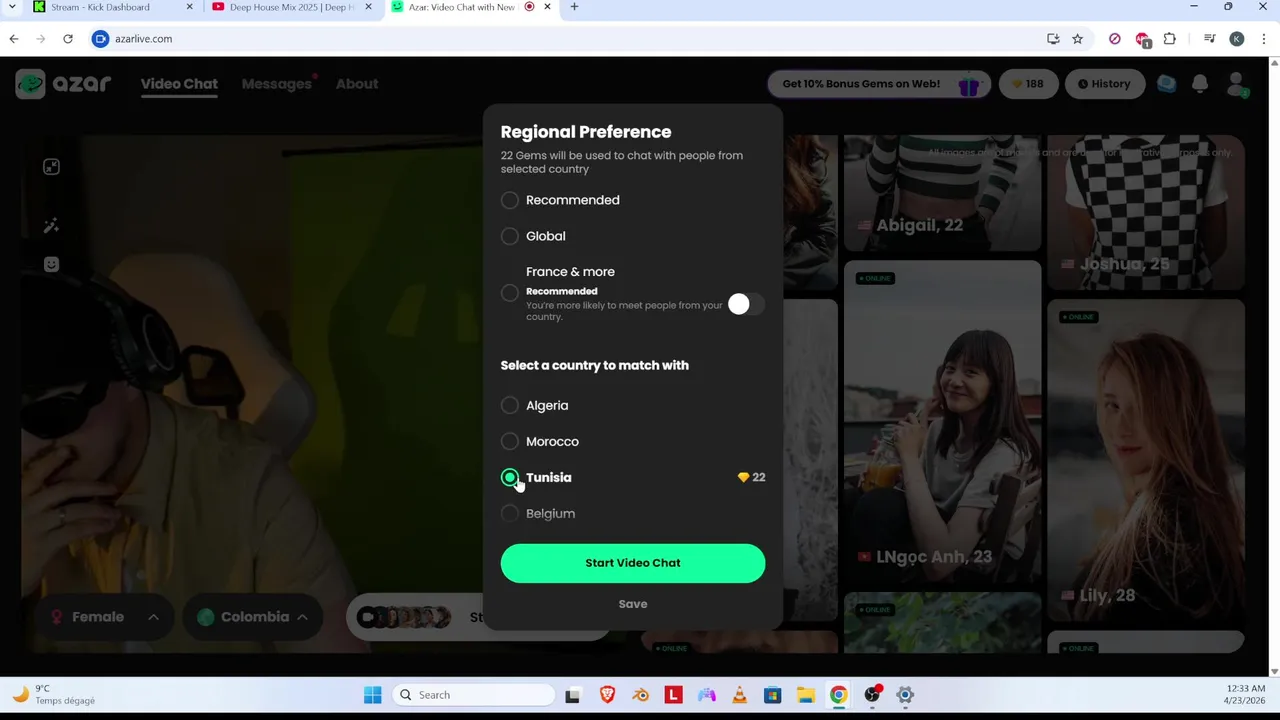Image resolution: width=1280 pixels, height=720 pixels.
Task: Click the taskbar Search box
Action: pyautogui.click(x=474, y=695)
